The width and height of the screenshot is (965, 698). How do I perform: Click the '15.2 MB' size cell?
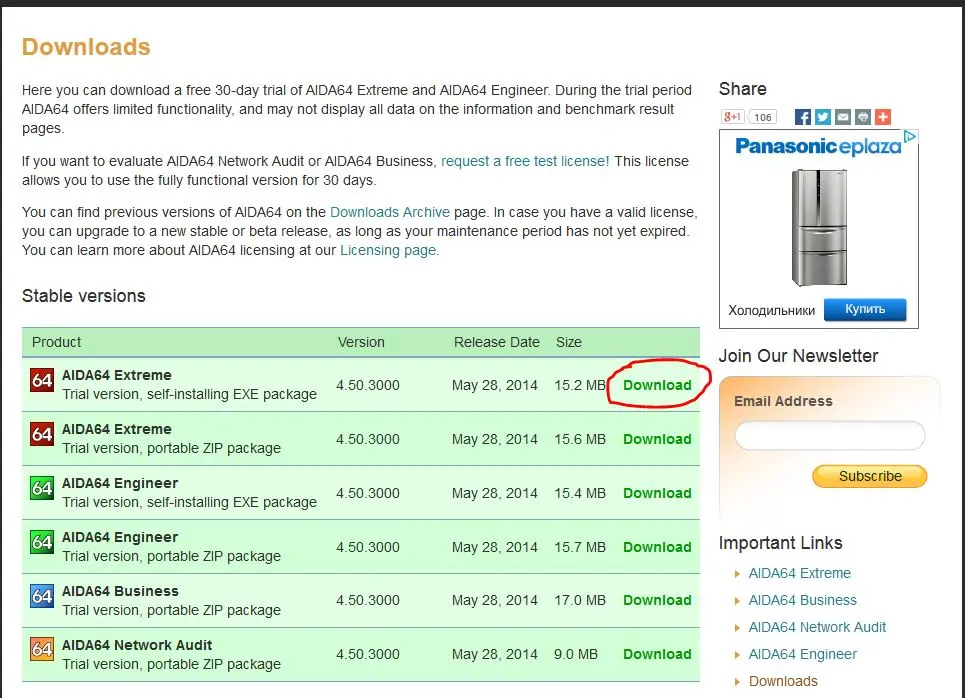[x=579, y=385]
